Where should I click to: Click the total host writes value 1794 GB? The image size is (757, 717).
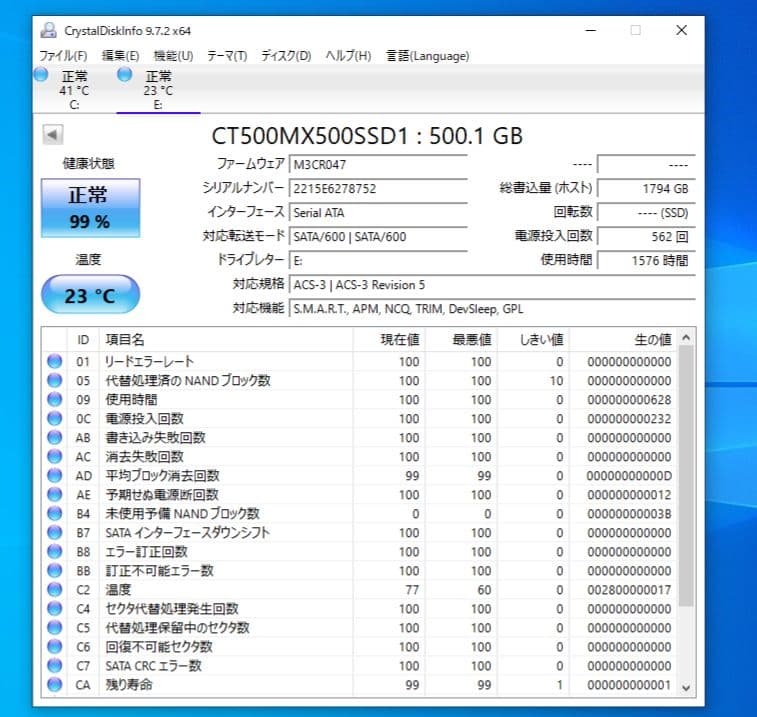pos(646,189)
